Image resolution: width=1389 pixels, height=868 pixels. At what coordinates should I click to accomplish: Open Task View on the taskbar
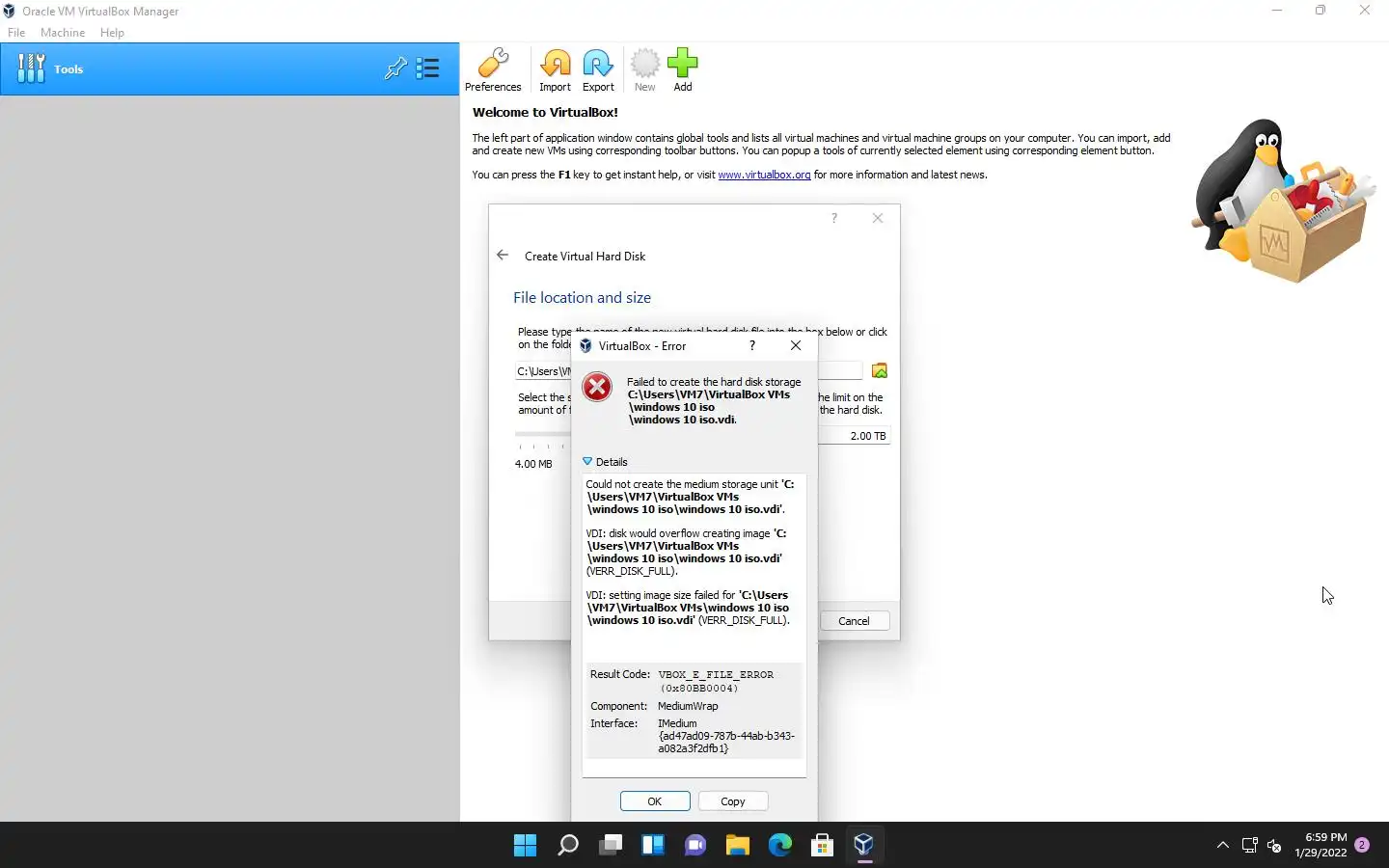coord(611,845)
